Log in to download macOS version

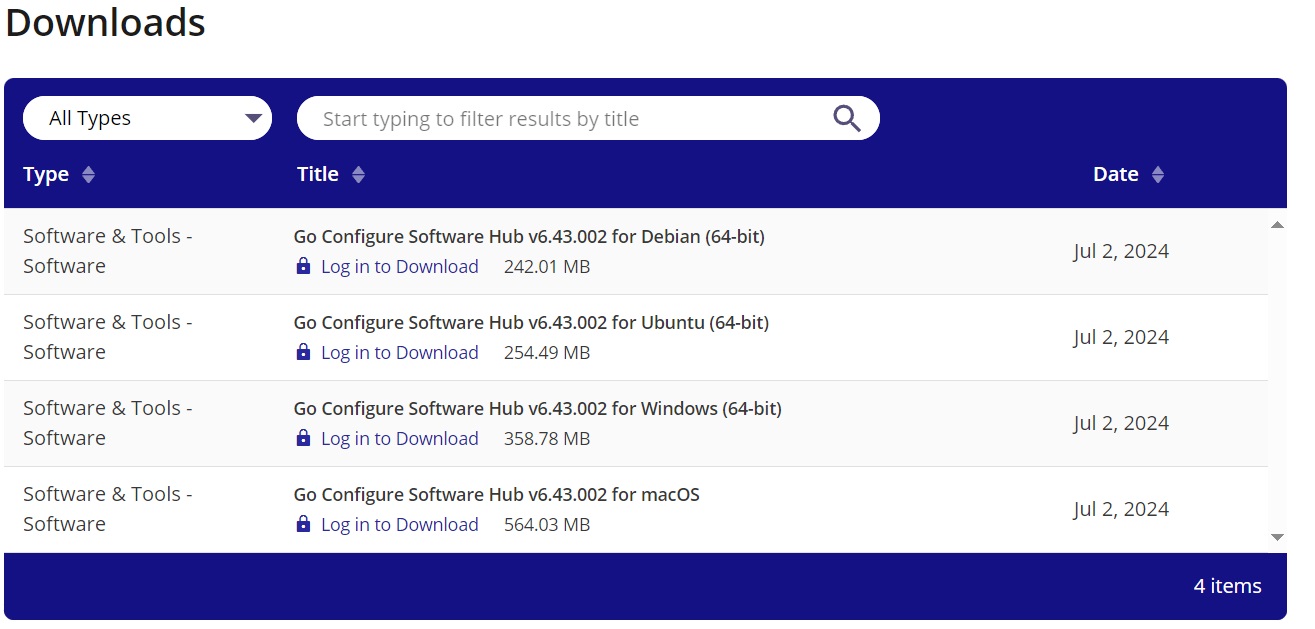[x=399, y=525]
